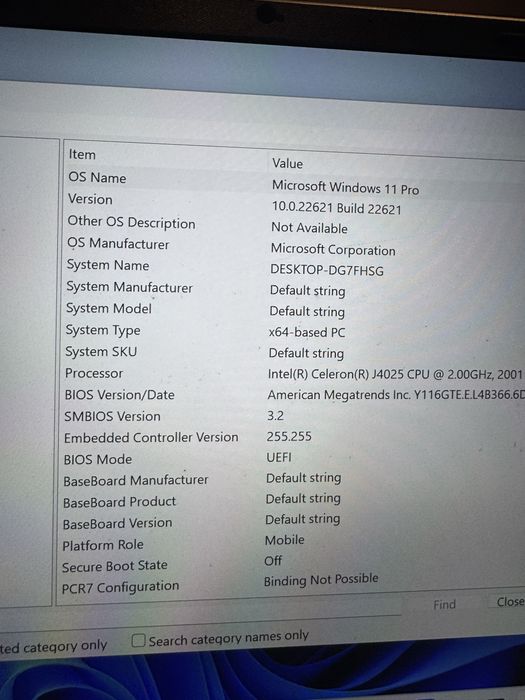Click the Close button
The height and width of the screenshot is (700, 525).
[x=510, y=602]
